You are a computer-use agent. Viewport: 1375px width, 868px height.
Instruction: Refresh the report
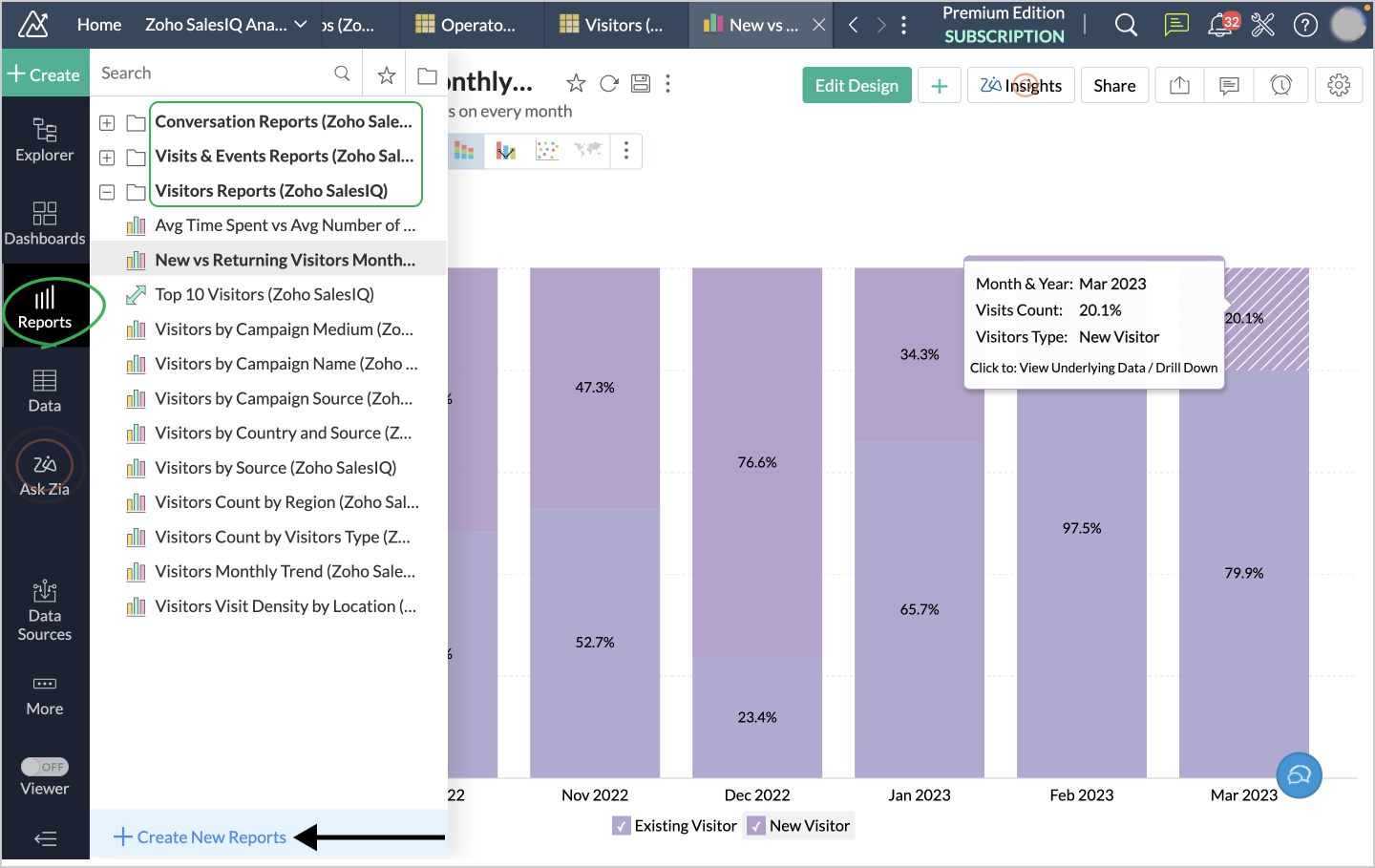pos(609,84)
